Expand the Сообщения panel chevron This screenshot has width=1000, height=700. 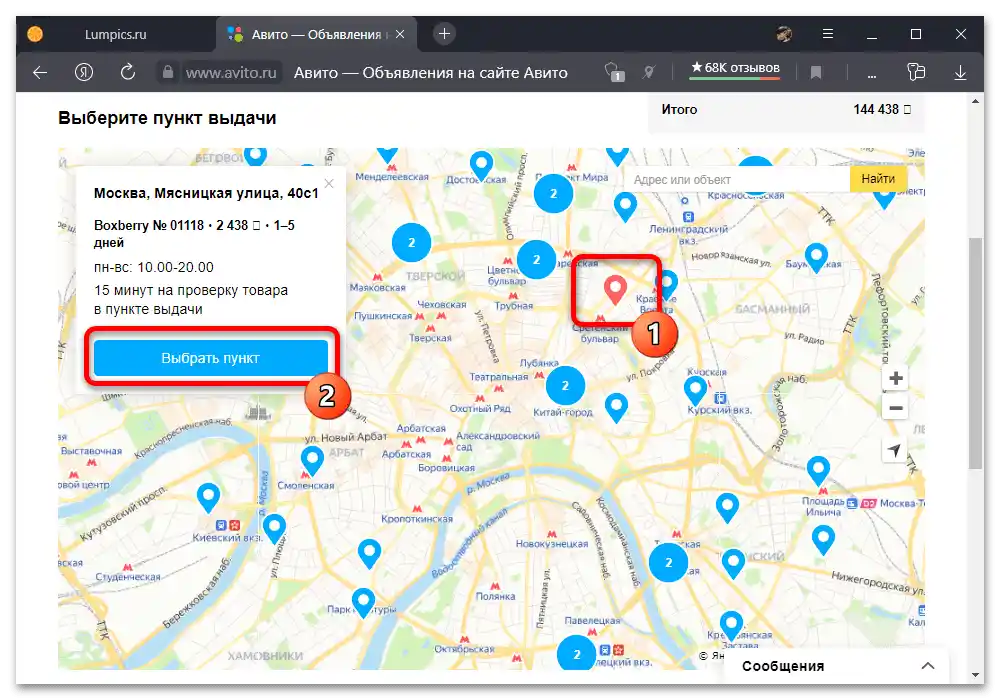pos(928,666)
